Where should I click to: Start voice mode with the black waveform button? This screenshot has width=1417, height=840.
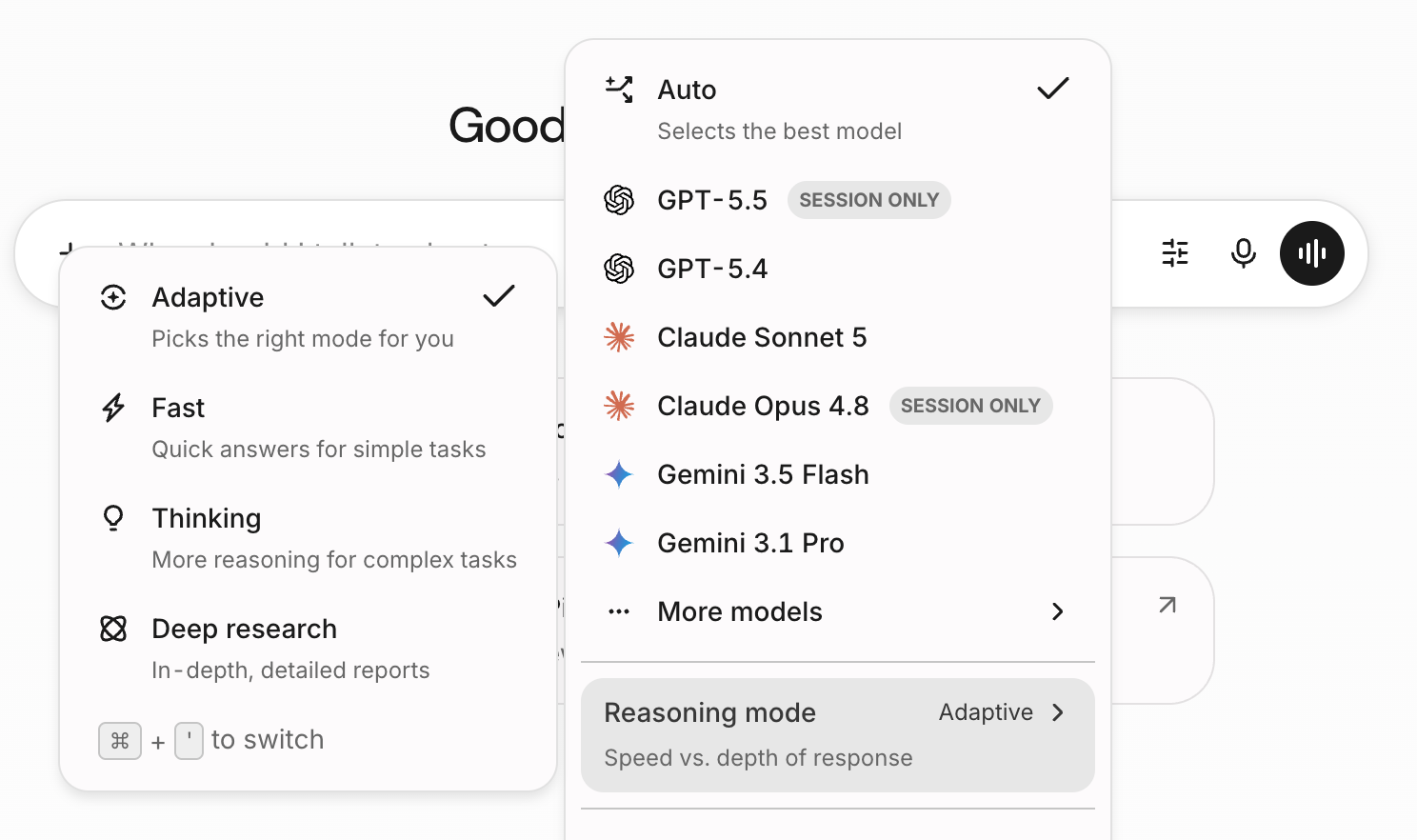click(x=1312, y=253)
